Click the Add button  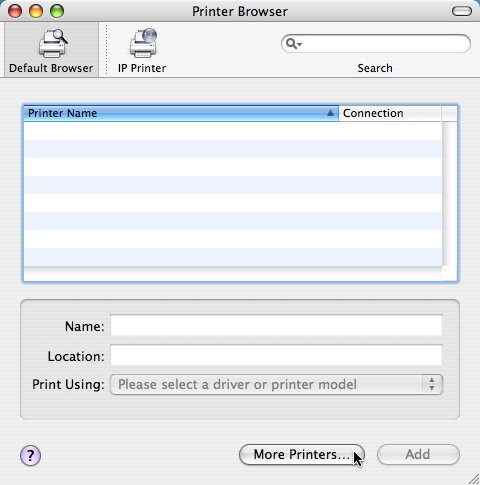point(418,454)
